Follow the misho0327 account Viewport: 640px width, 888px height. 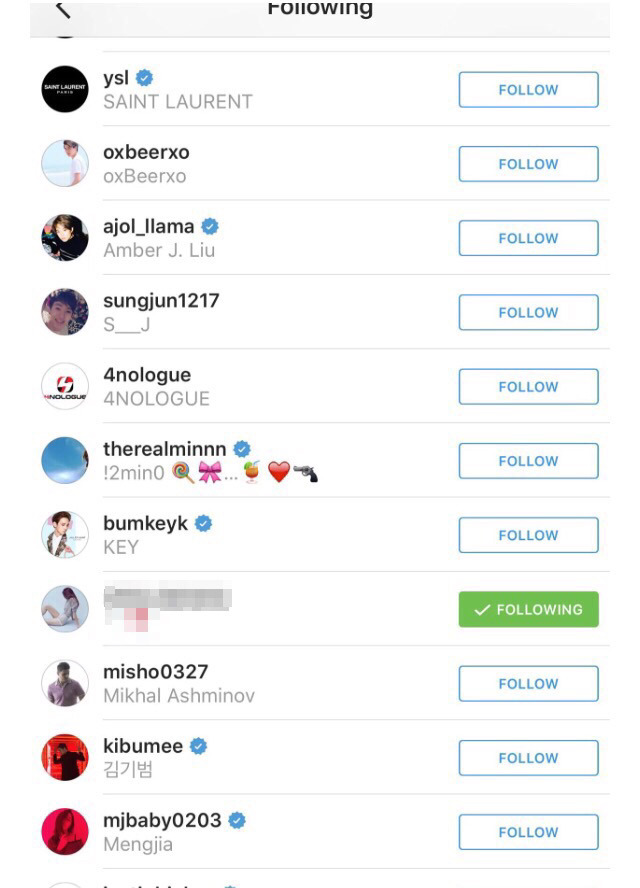[528, 684]
